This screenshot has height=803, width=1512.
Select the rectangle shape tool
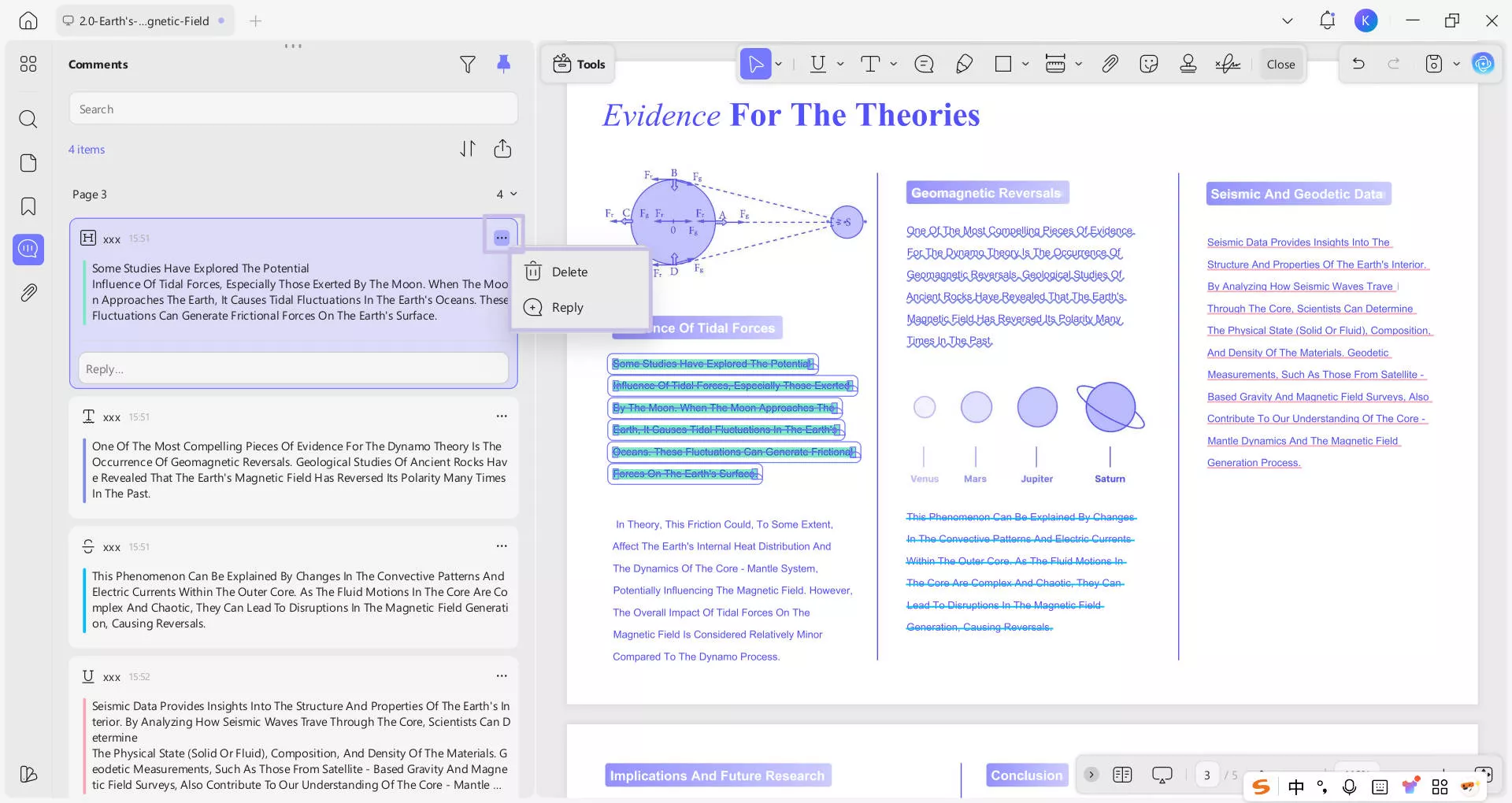pos(1003,65)
